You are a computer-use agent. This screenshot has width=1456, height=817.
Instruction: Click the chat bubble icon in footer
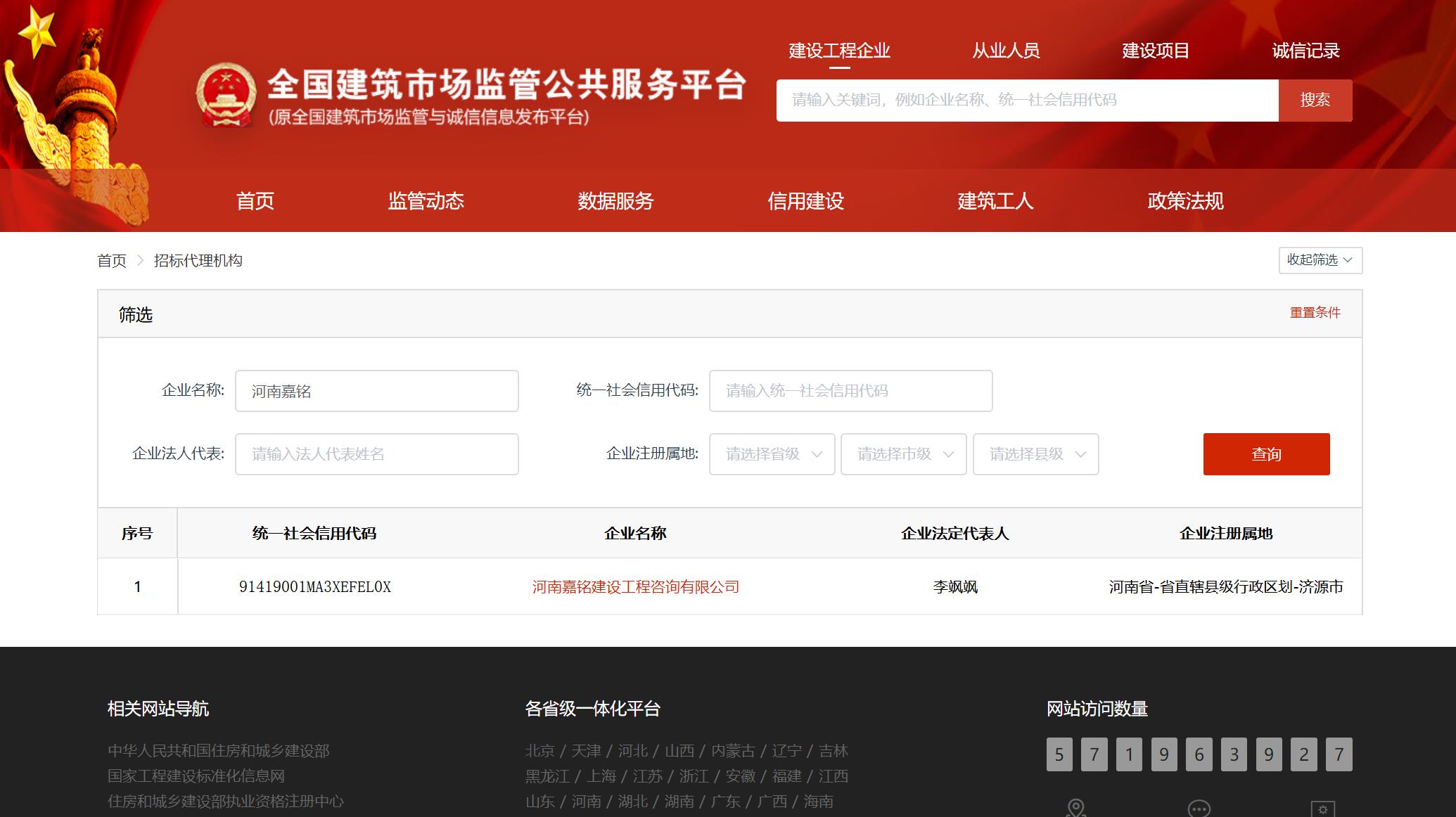(1199, 809)
